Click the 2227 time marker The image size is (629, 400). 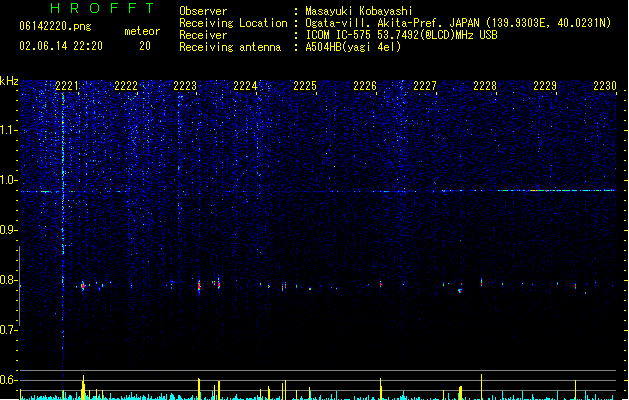[425, 86]
